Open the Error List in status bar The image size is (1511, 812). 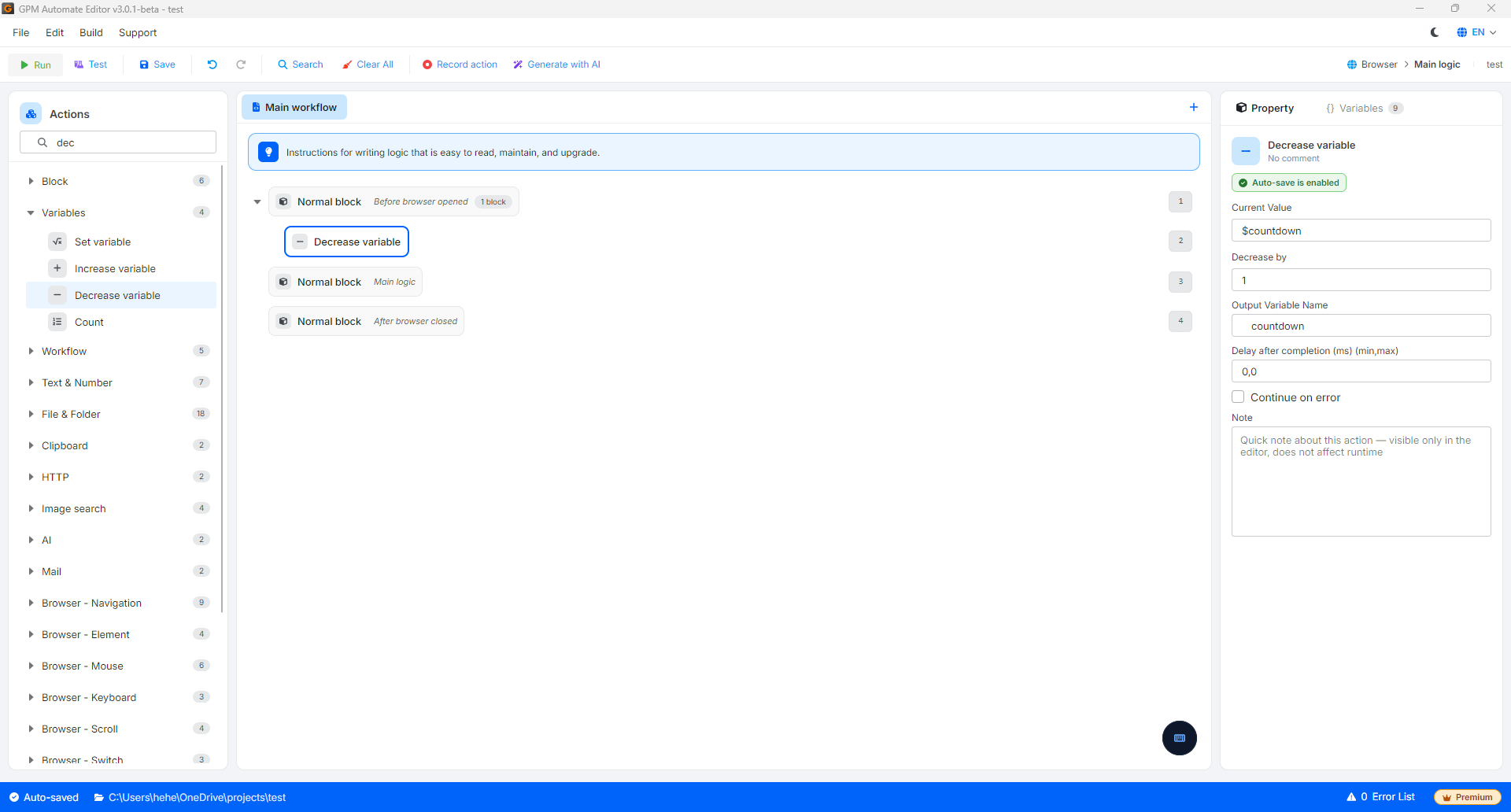tap(1381, 797)
